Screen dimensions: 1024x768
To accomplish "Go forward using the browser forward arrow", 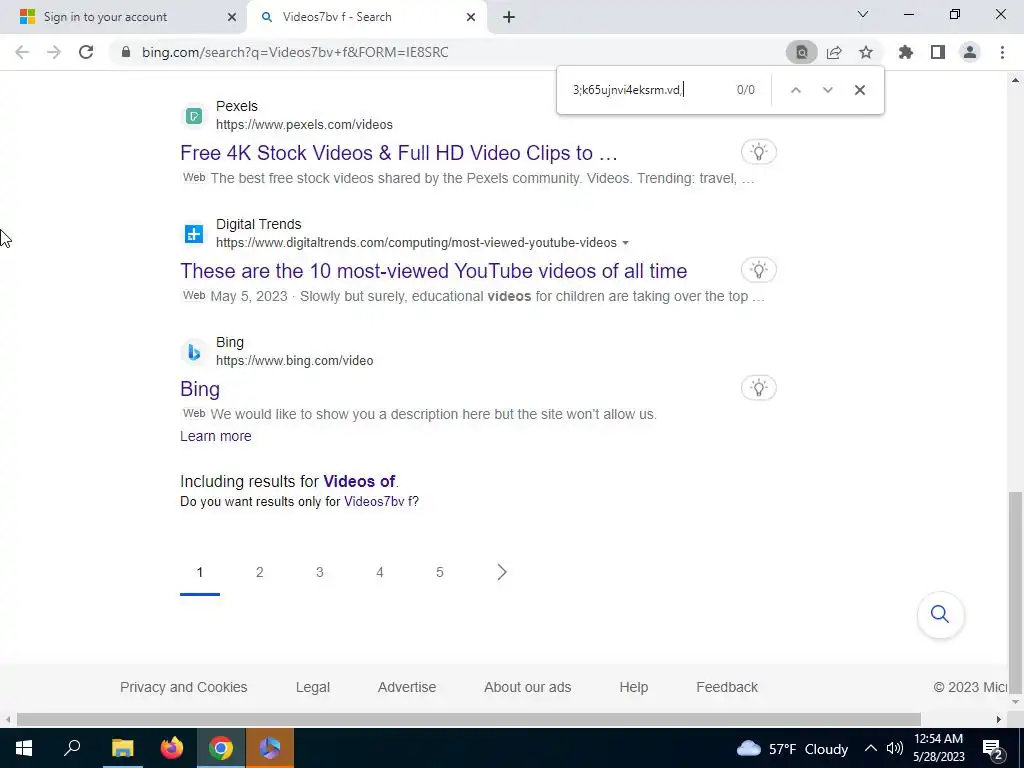I will point(54,52).
